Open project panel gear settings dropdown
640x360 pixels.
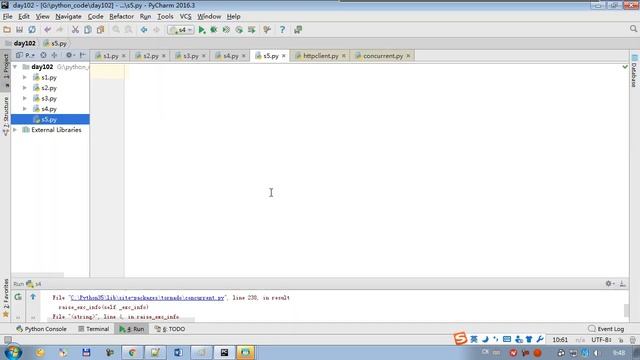coord(70,55)
